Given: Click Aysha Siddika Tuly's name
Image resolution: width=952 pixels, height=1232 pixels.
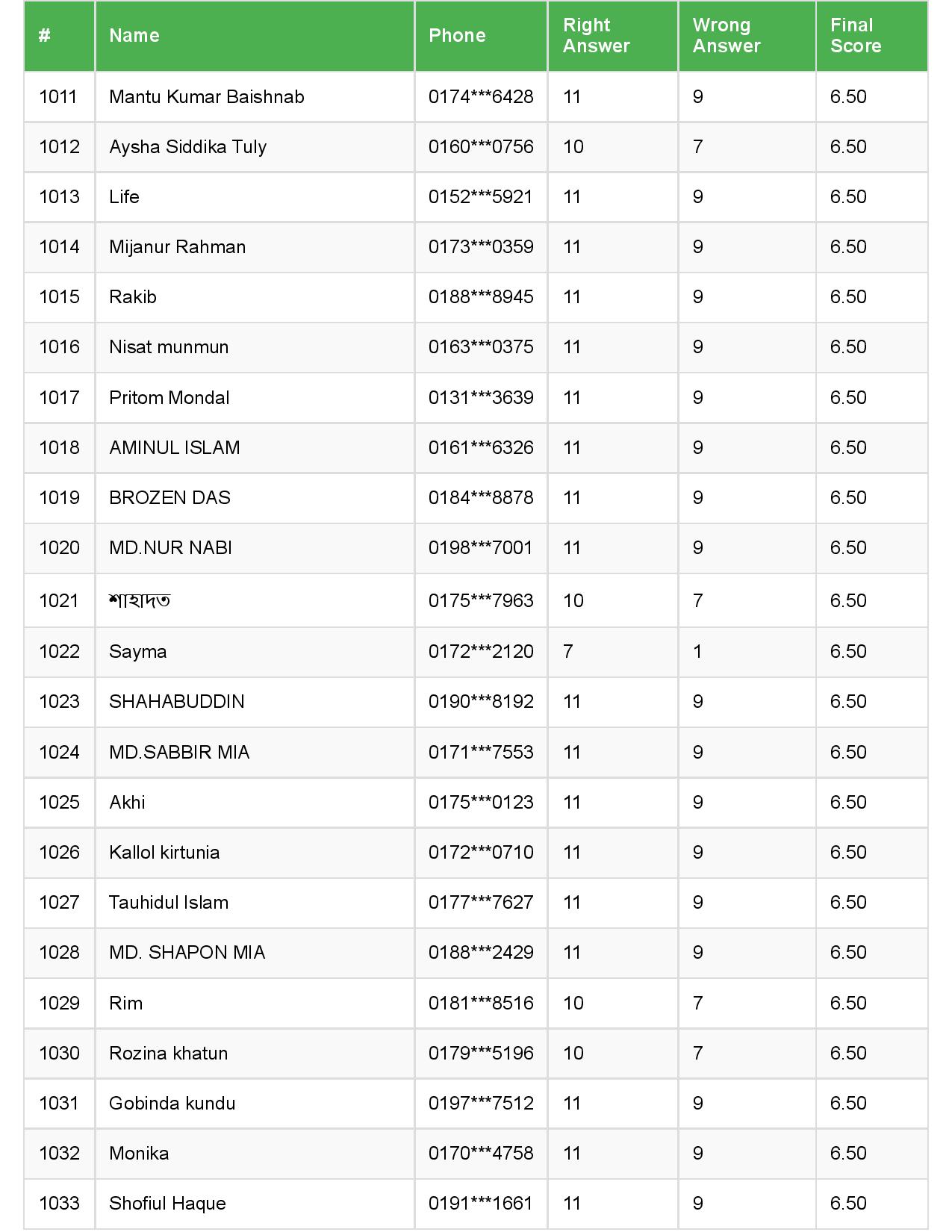Looking at the screenshot, I should tap(187, 147).
